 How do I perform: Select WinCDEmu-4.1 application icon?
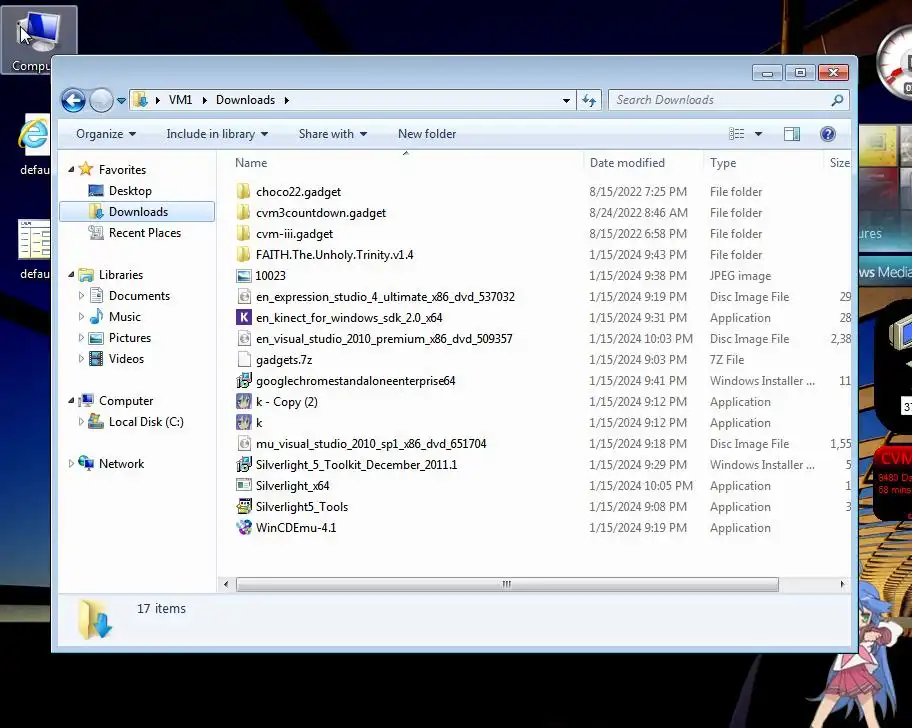[x=244, y=527]
